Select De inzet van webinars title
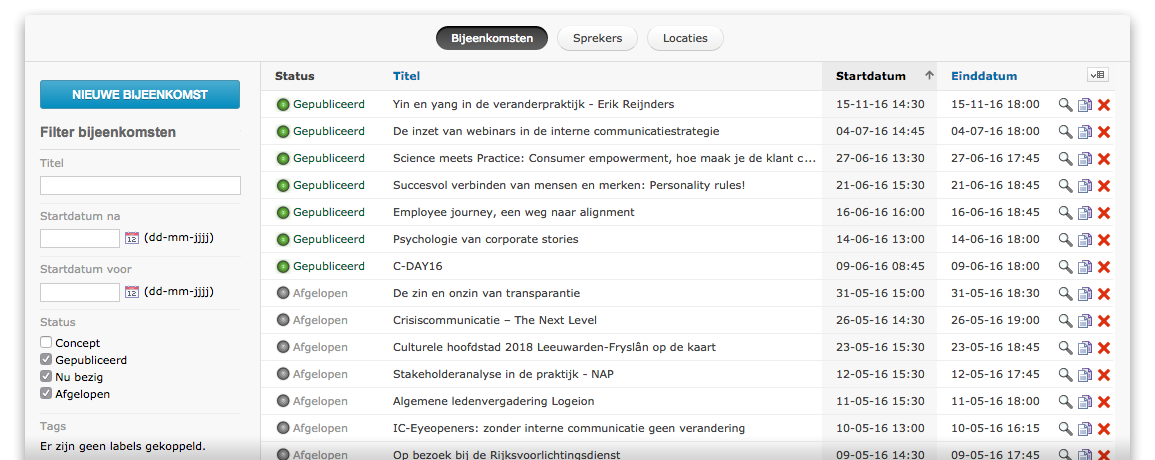Image resolution: width=1155 pixels, height=460 pixels. 556,131
